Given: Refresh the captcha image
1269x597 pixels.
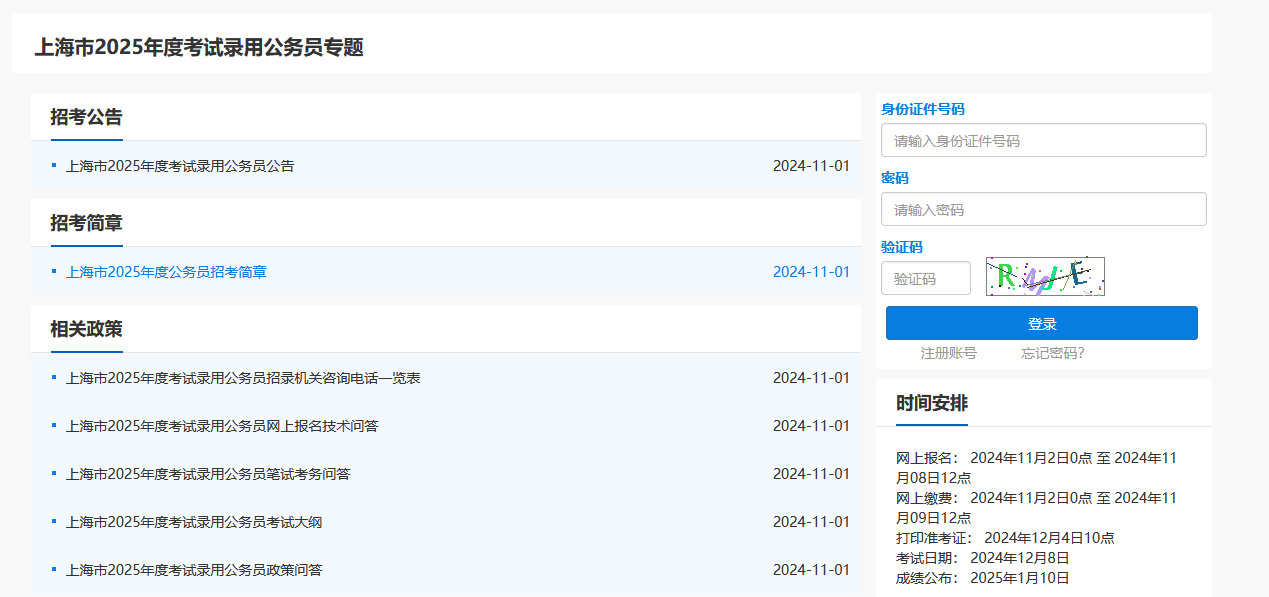Looking at the screenshot, I should click(x=1045, y=276).
